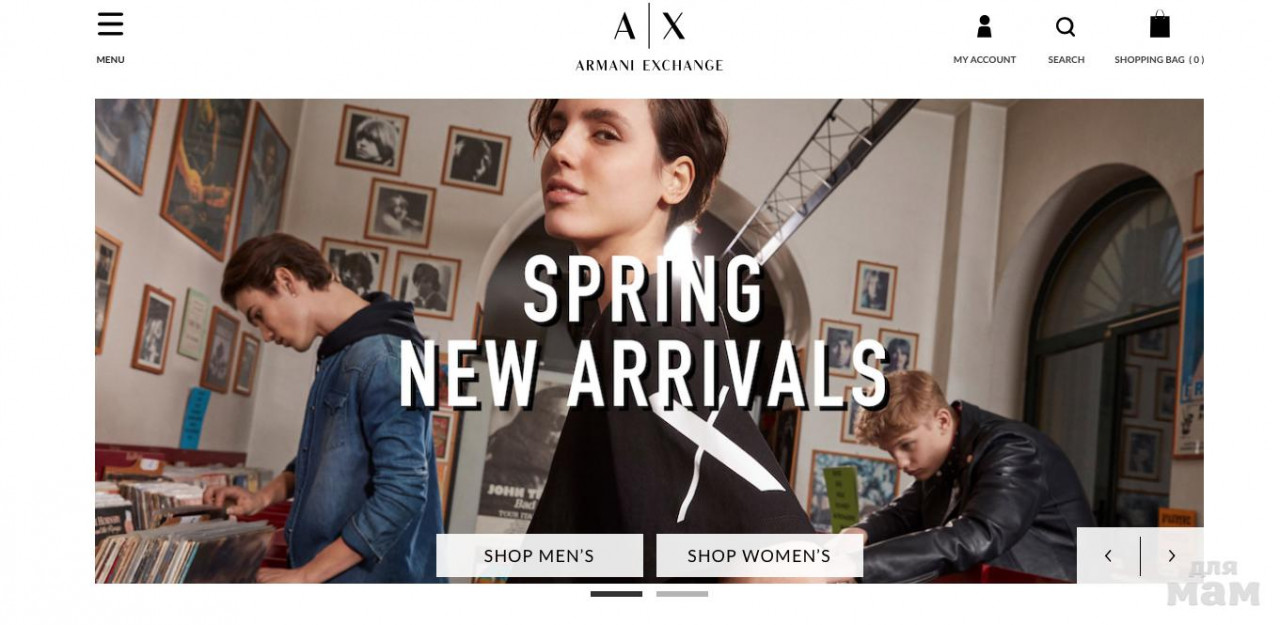Viewport: 1280px width, 625px height.
Task: Click the A|X logo mark
Action: pyautogui.click(x=649, y=25)
